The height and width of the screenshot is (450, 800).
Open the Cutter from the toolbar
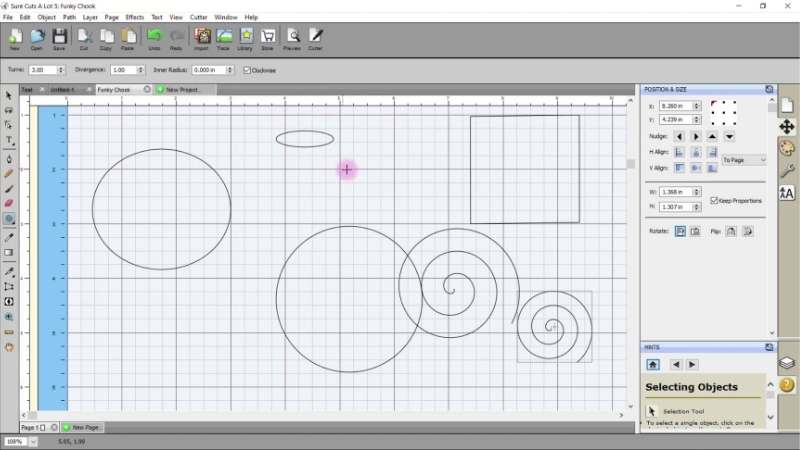click(315, 39)
